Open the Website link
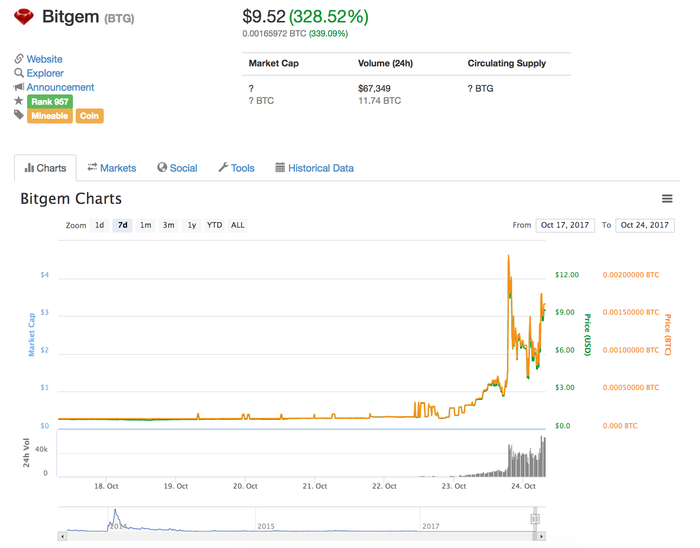 (x=44, y=59)
